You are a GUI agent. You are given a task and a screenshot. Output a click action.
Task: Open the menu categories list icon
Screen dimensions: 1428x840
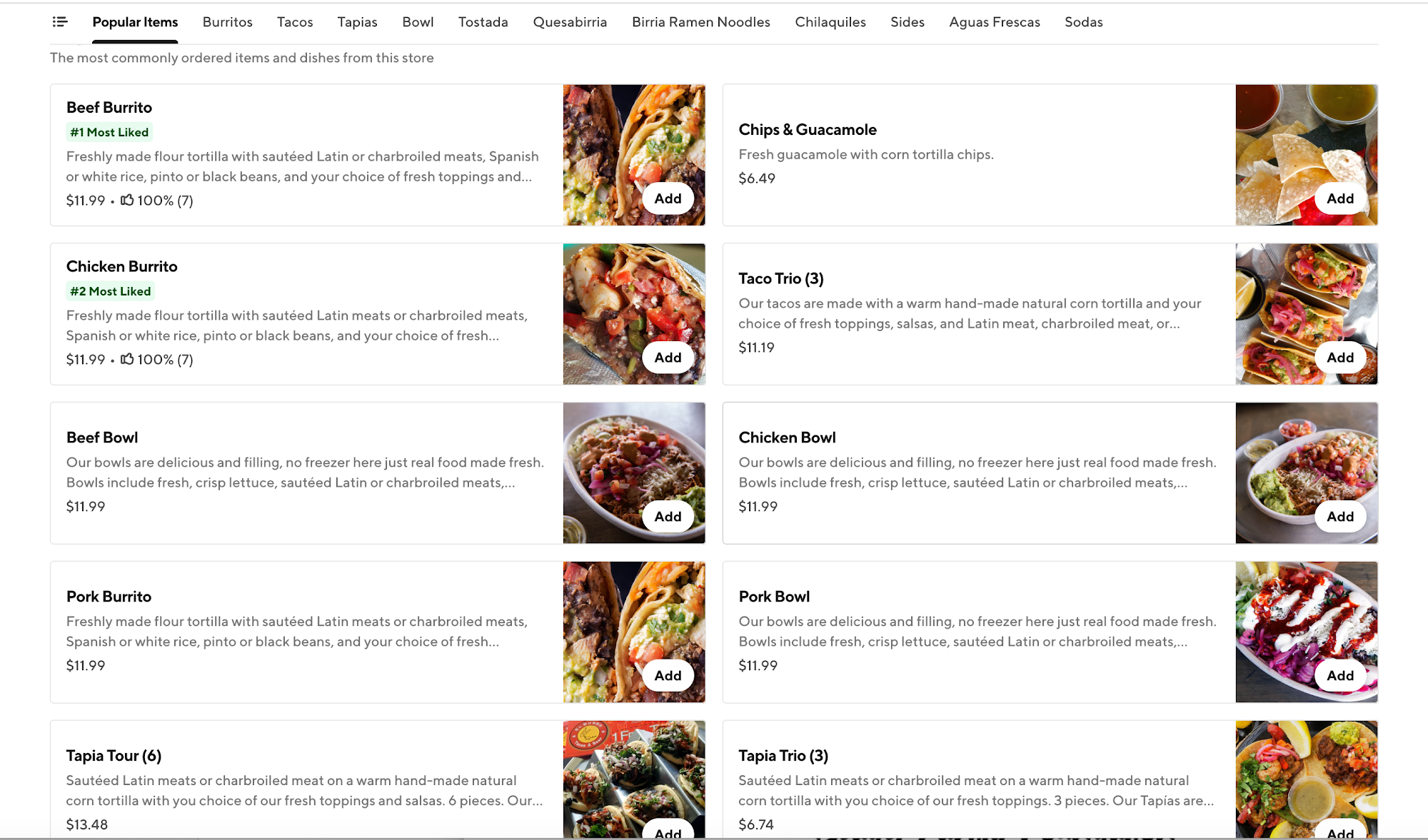click(60, 22)
